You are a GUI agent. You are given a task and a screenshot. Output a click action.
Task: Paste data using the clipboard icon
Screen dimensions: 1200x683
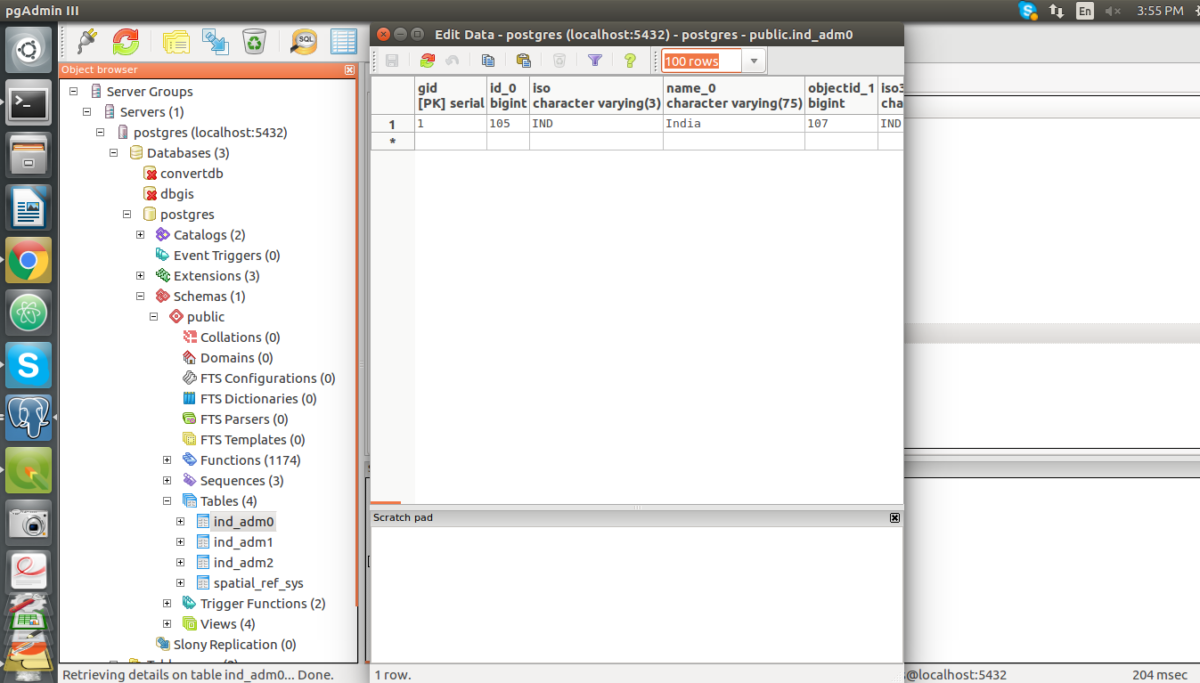523,60
